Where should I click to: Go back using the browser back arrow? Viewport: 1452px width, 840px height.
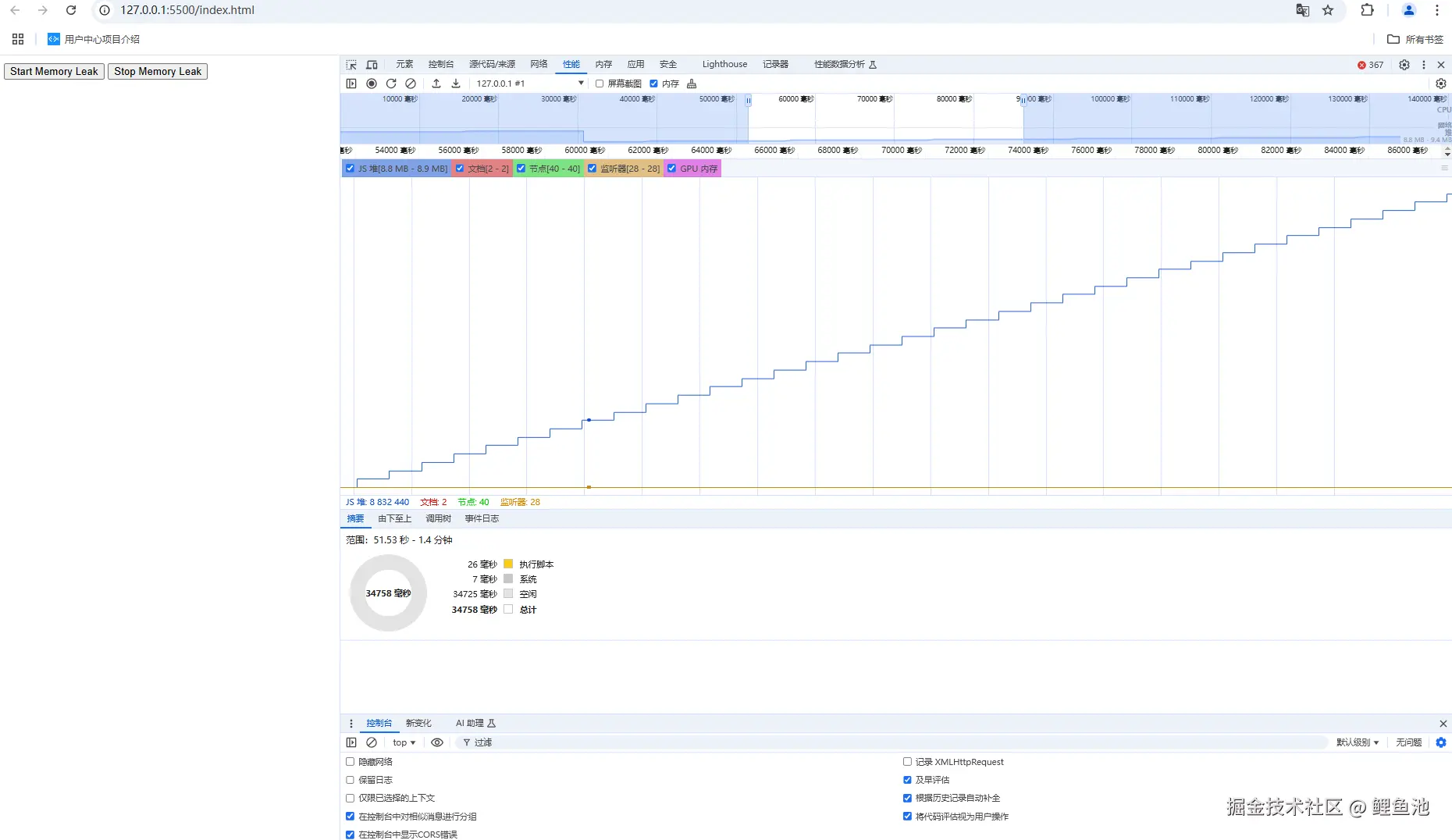point(15,10)
